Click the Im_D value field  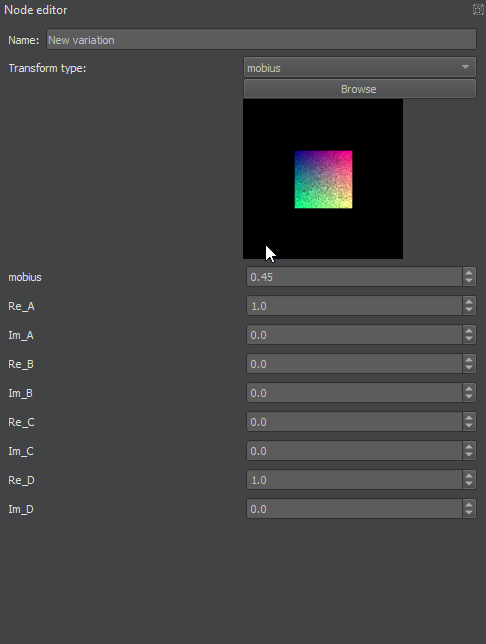pyautogui.click(x=354, y=509)
